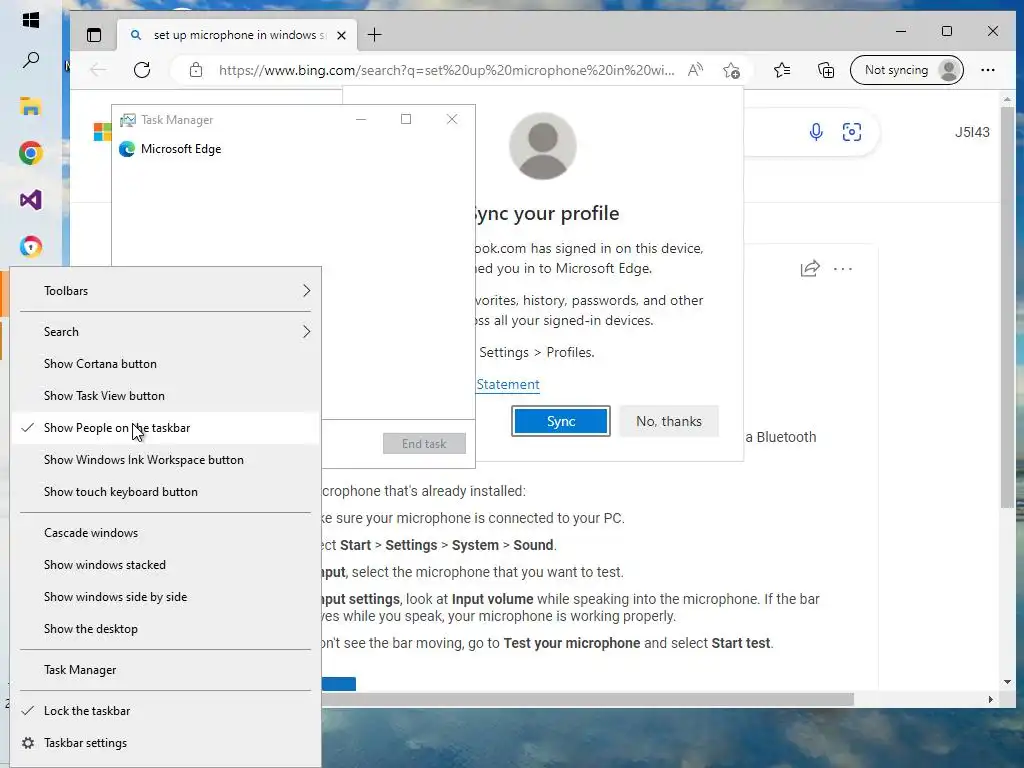Launch Google Chrome from the taskbar
The height and width of the screenshot is (768, 1024).
click(30, 153)
